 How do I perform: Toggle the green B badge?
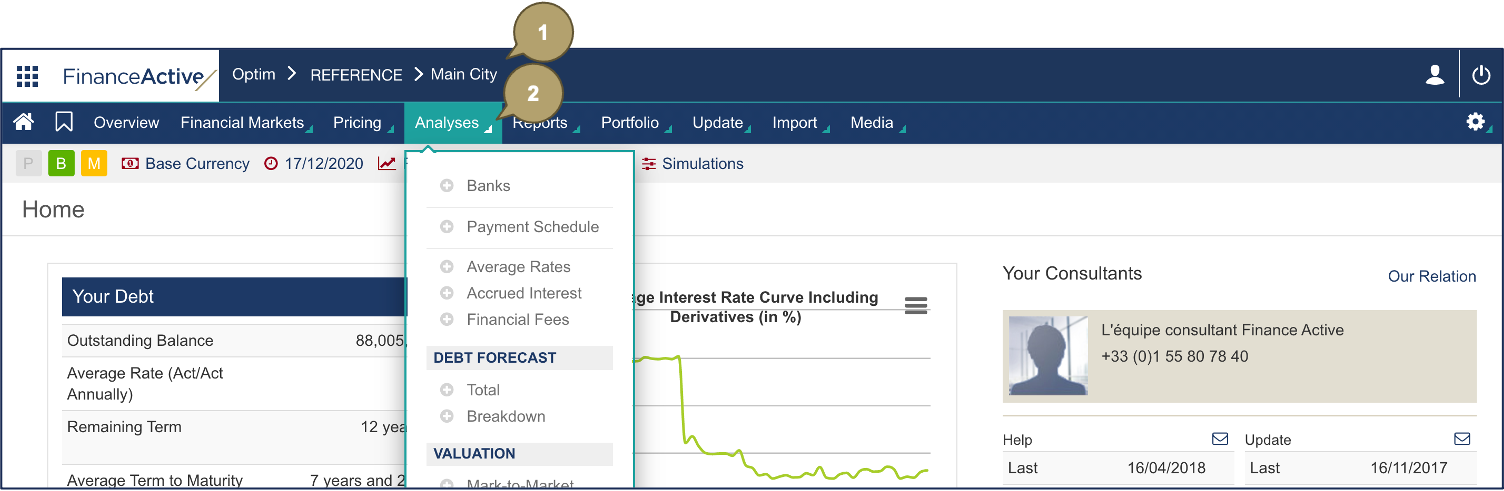[x=61, y=164]
